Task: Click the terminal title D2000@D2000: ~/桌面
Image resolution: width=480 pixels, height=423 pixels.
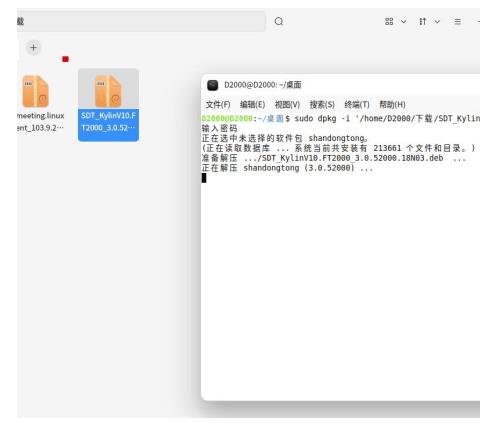Action: pos(263,85)
